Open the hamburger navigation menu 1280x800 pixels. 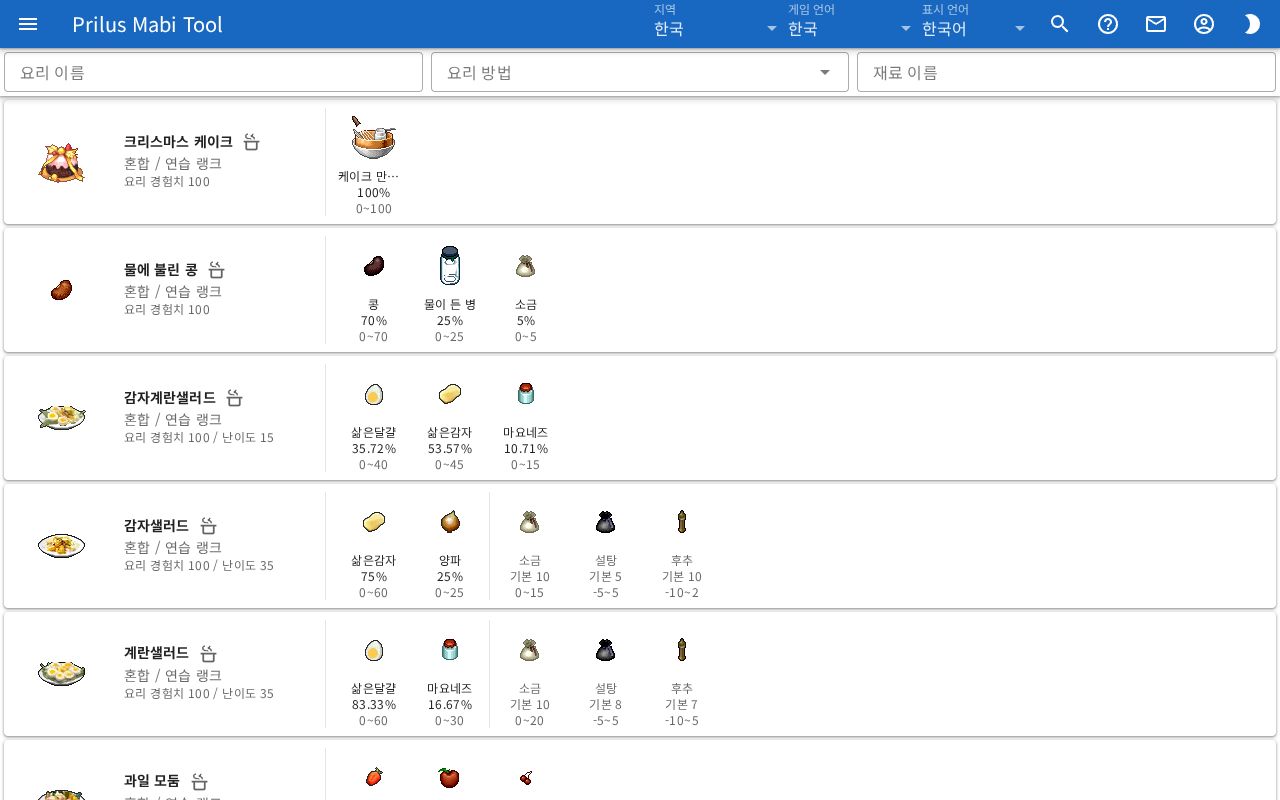[x=28, y=24]
